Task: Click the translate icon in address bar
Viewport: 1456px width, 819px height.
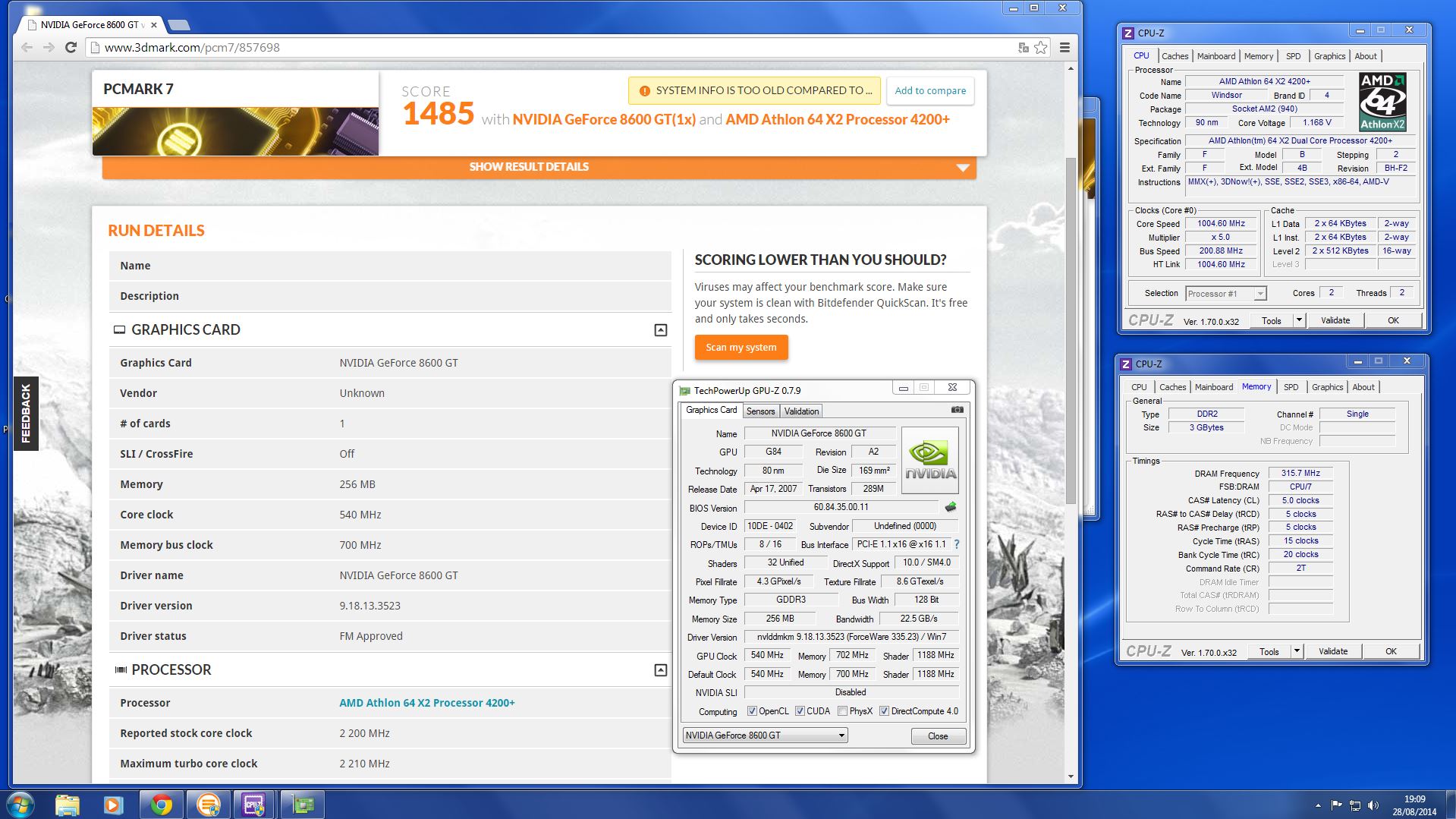Action: (x=1023, y=47)
